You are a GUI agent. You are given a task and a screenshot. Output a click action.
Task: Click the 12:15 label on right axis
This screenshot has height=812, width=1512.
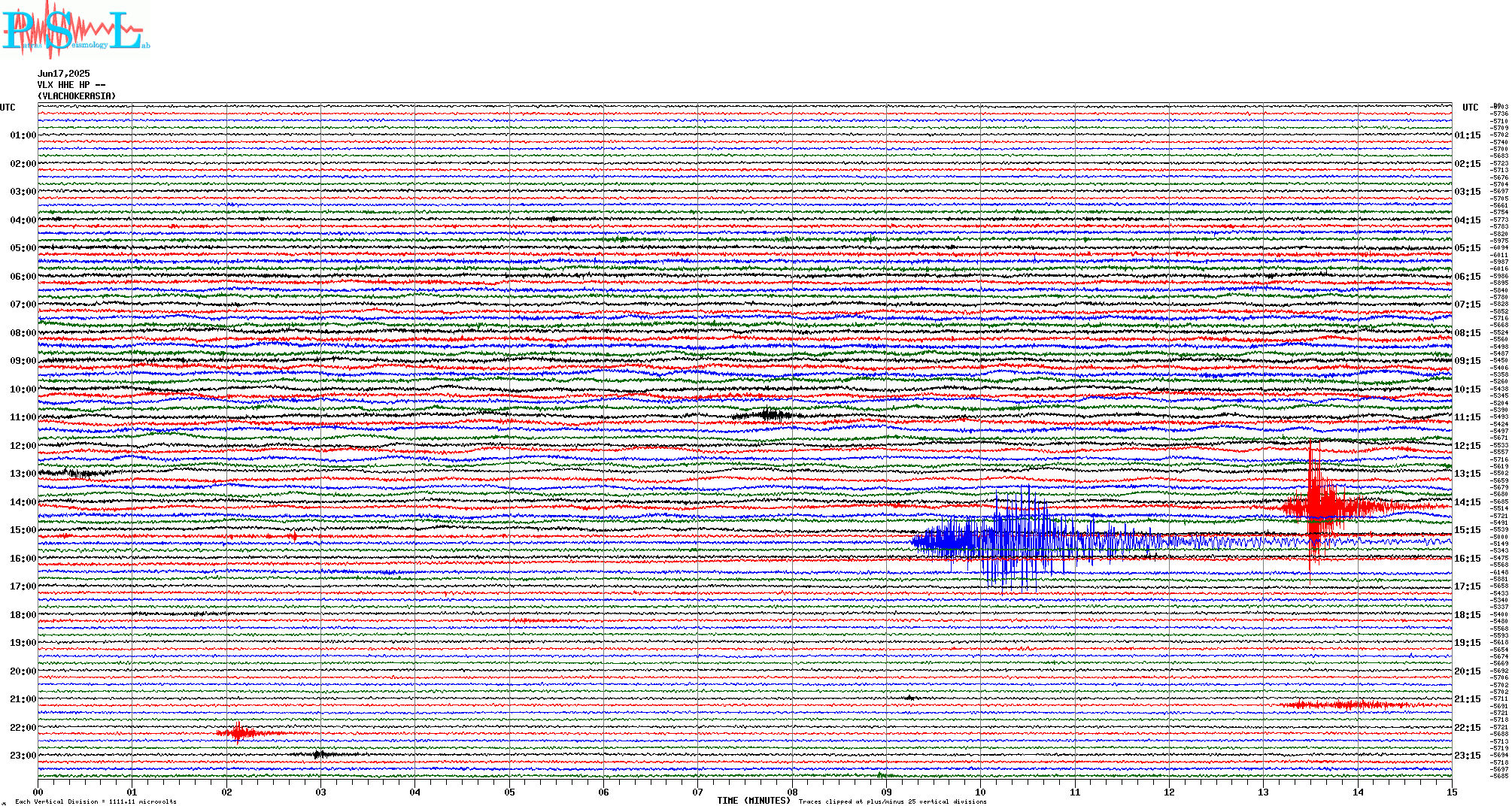(x=1468, y=446)
